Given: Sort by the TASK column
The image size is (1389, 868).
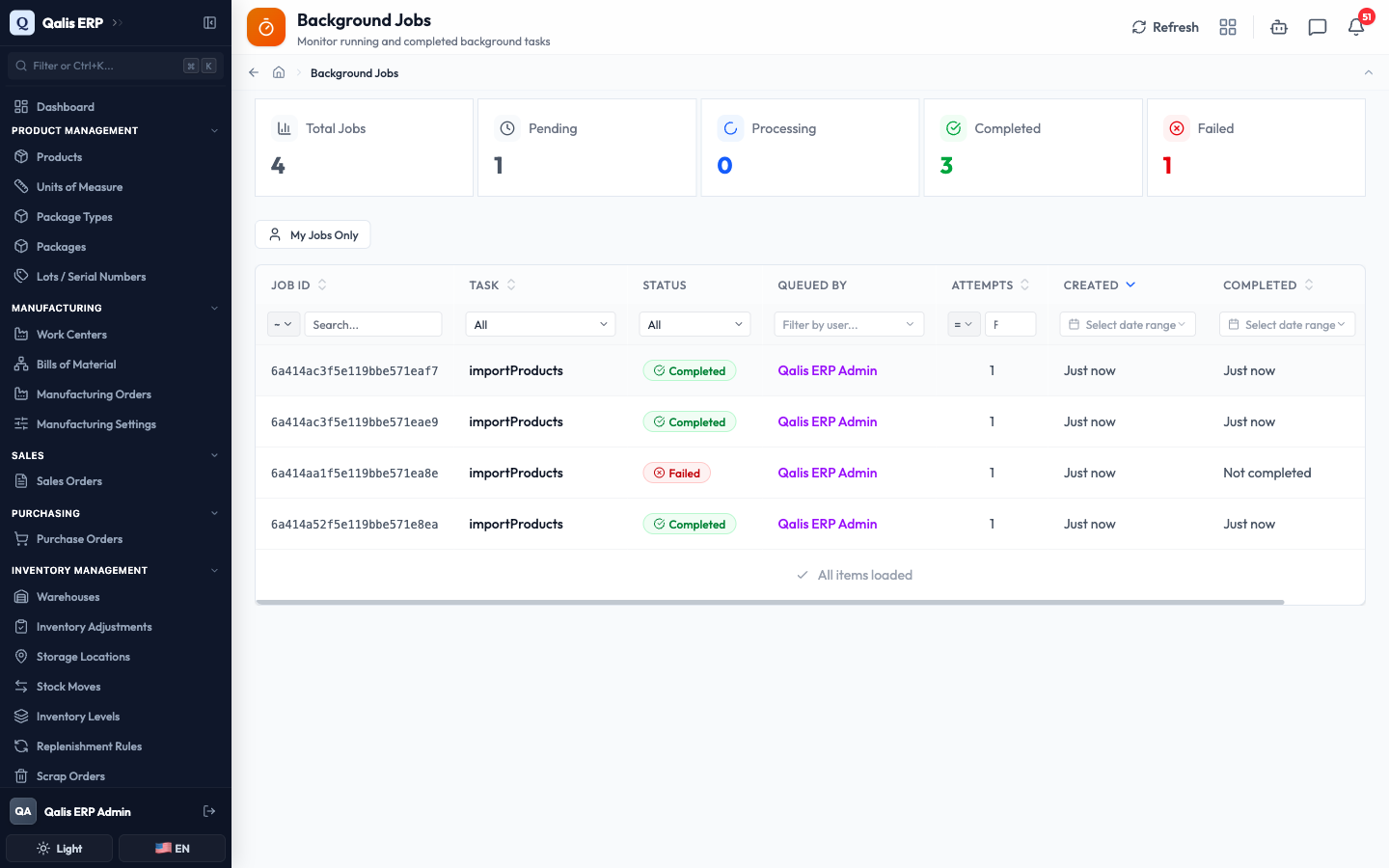Looking at the screenshot, I should pyautogui.click(x=493, y=285).
